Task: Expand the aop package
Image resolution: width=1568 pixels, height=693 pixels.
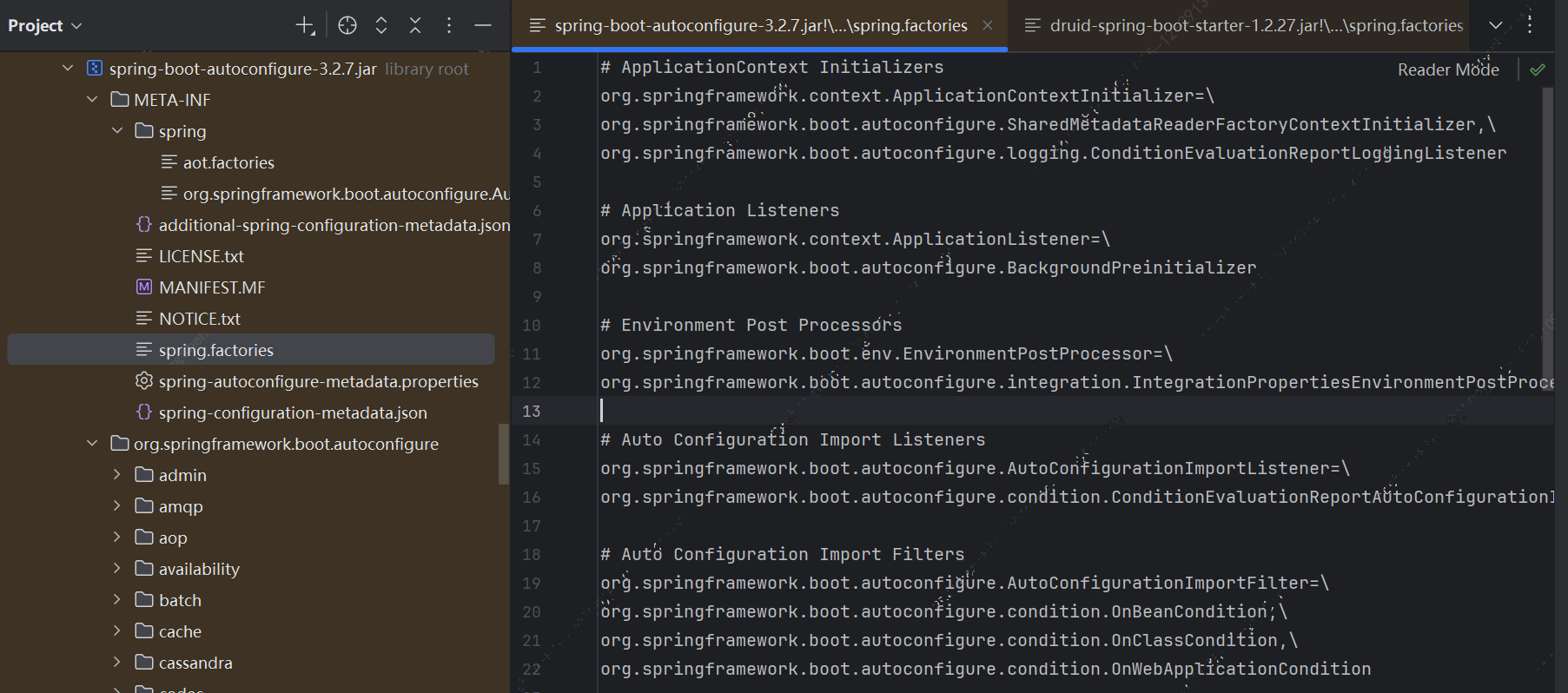Action: pyautogui.click(x=117, y=538)
